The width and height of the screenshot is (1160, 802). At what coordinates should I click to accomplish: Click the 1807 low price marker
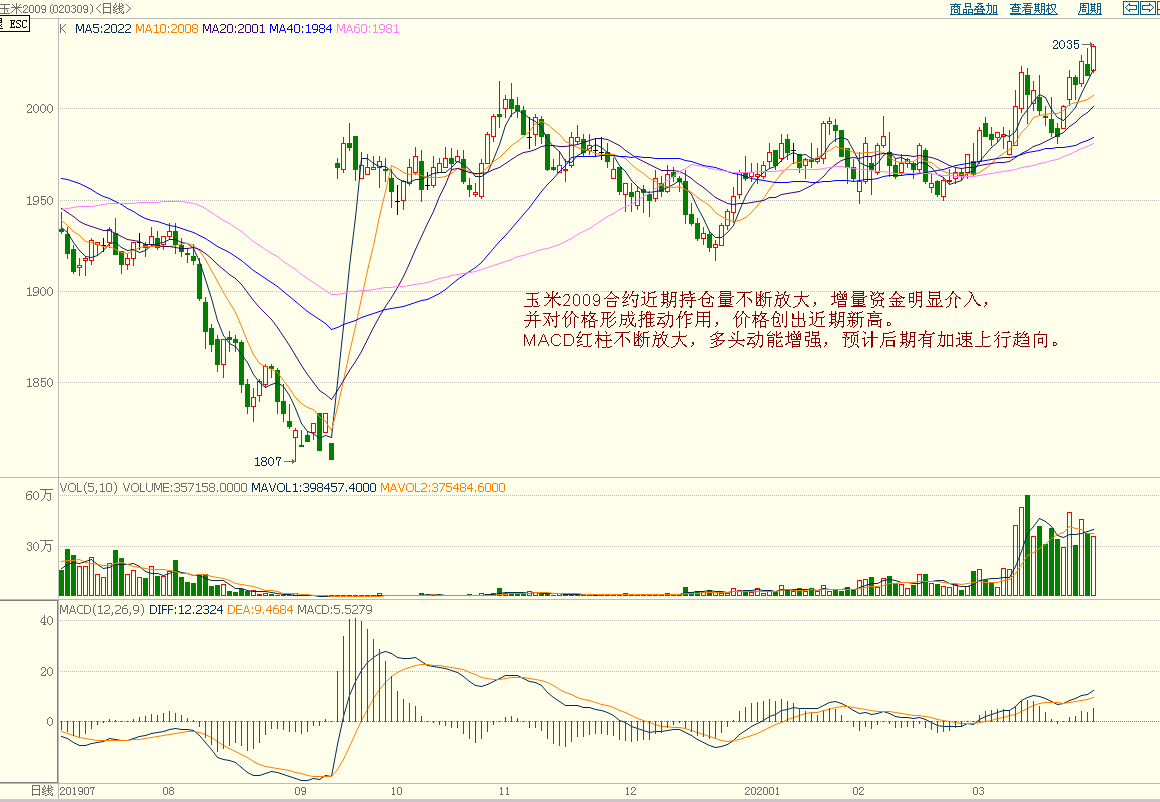(x=268, y=461)
